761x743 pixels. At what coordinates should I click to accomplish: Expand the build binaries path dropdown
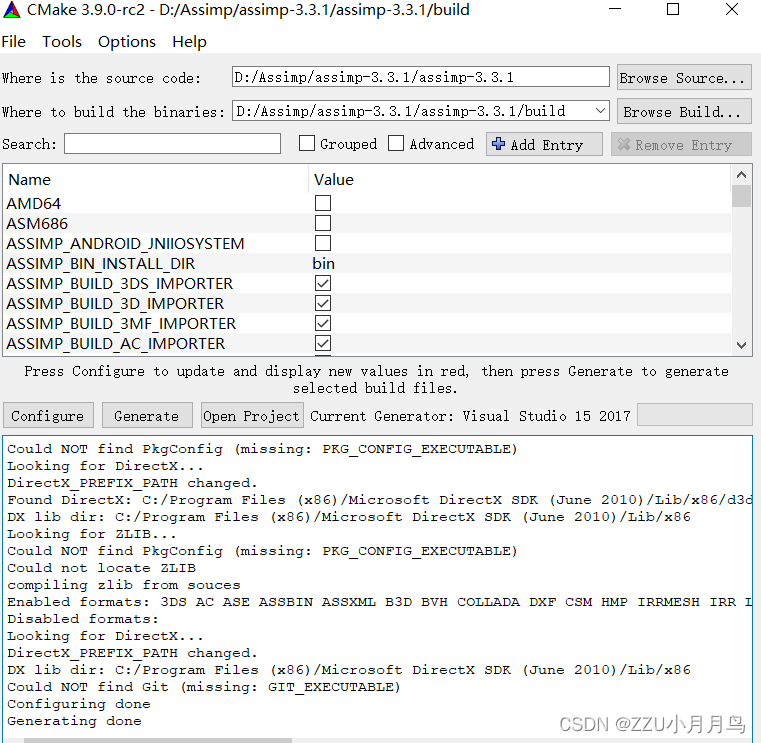tap(600, 111)
